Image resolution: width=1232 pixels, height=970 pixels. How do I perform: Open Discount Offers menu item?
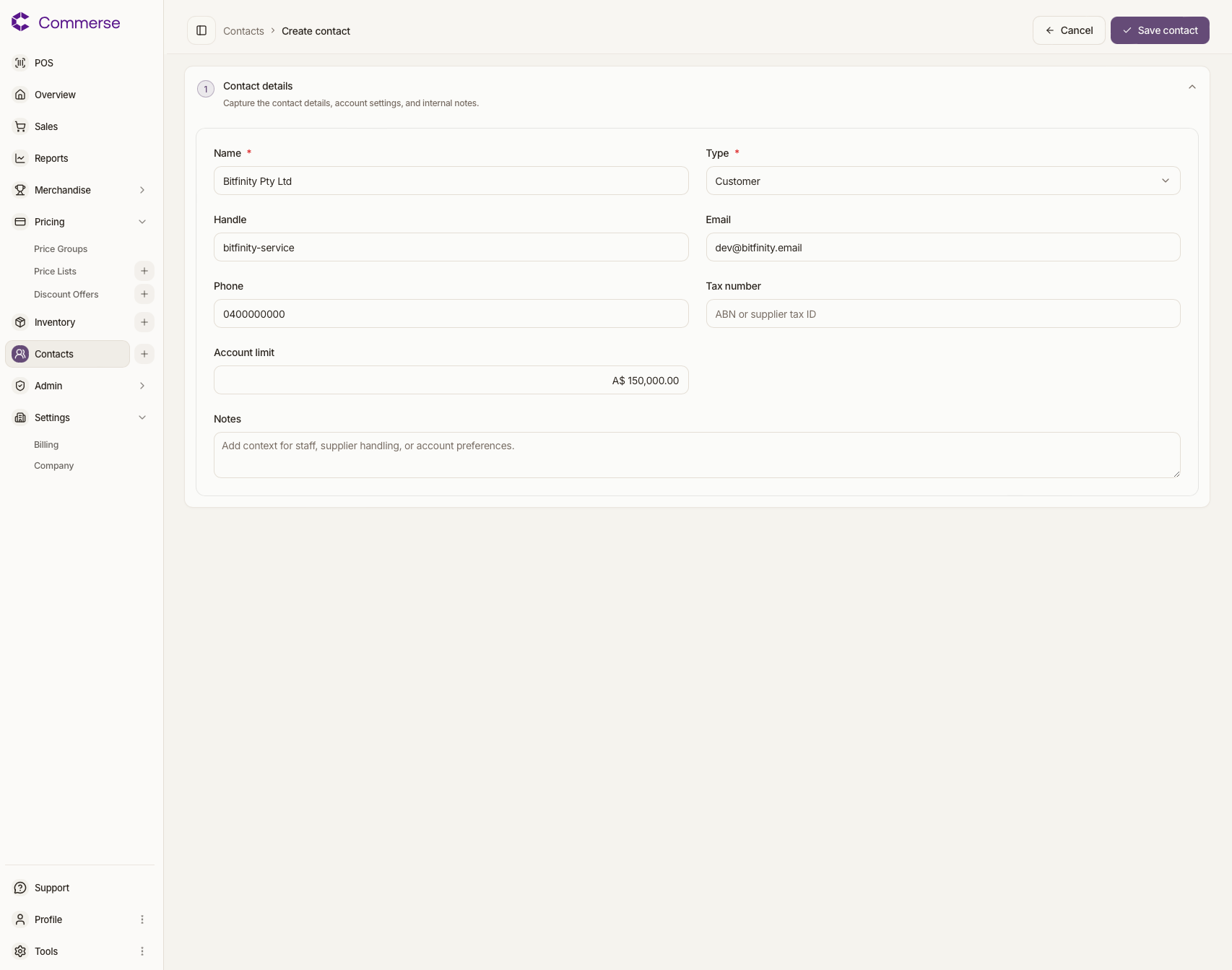tap(66, 295)
